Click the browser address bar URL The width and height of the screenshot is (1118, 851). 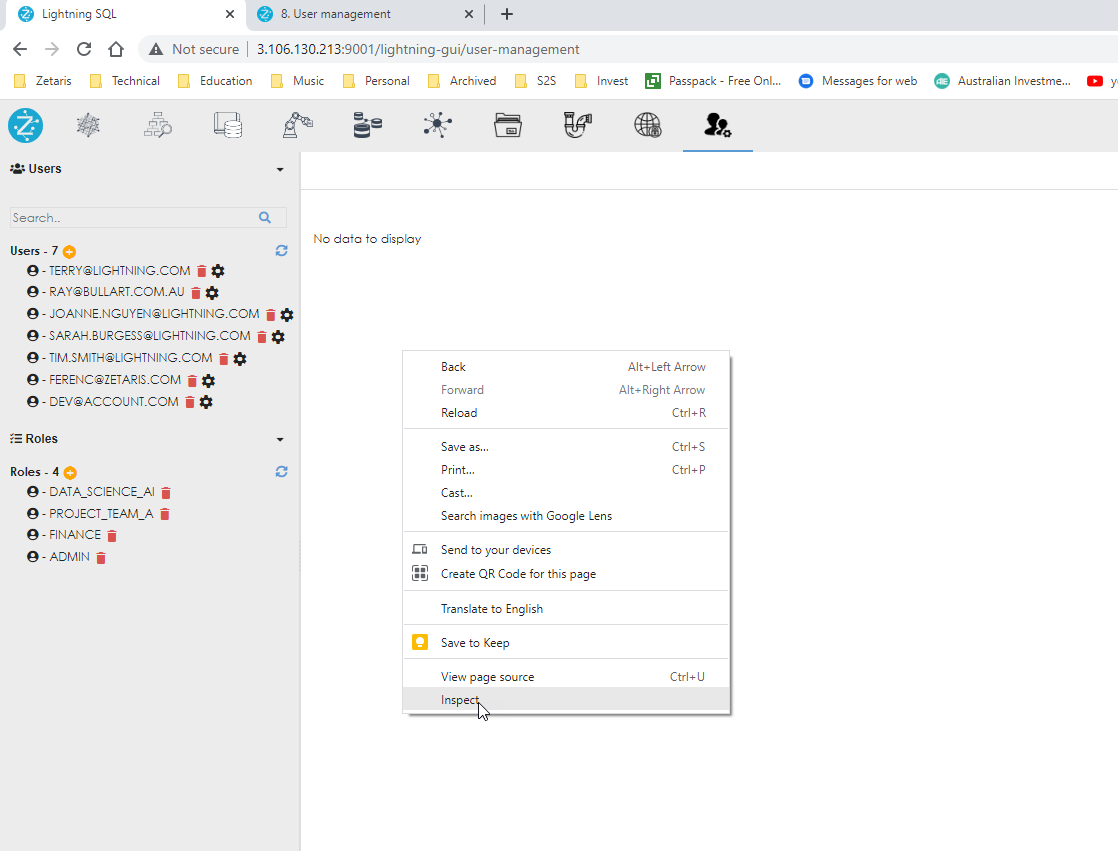point(418,49)
